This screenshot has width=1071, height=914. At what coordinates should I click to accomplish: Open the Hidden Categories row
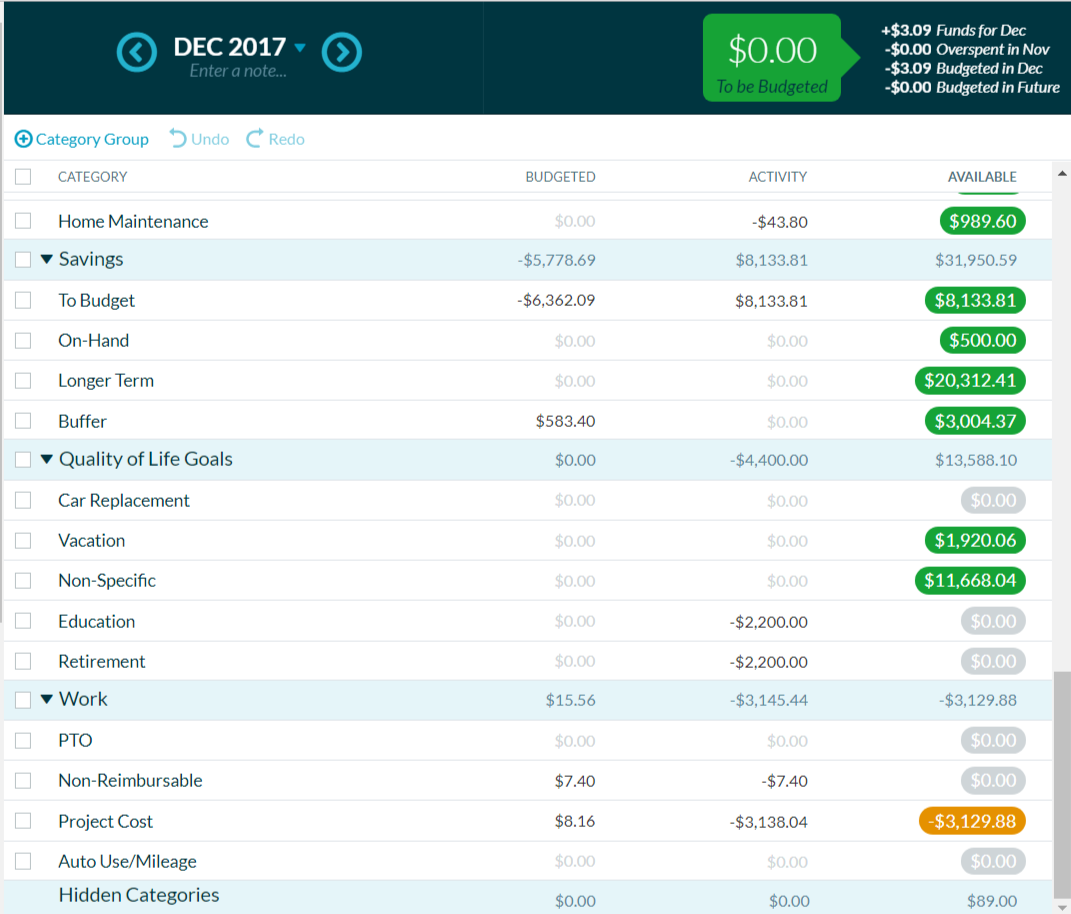(528, 897)
